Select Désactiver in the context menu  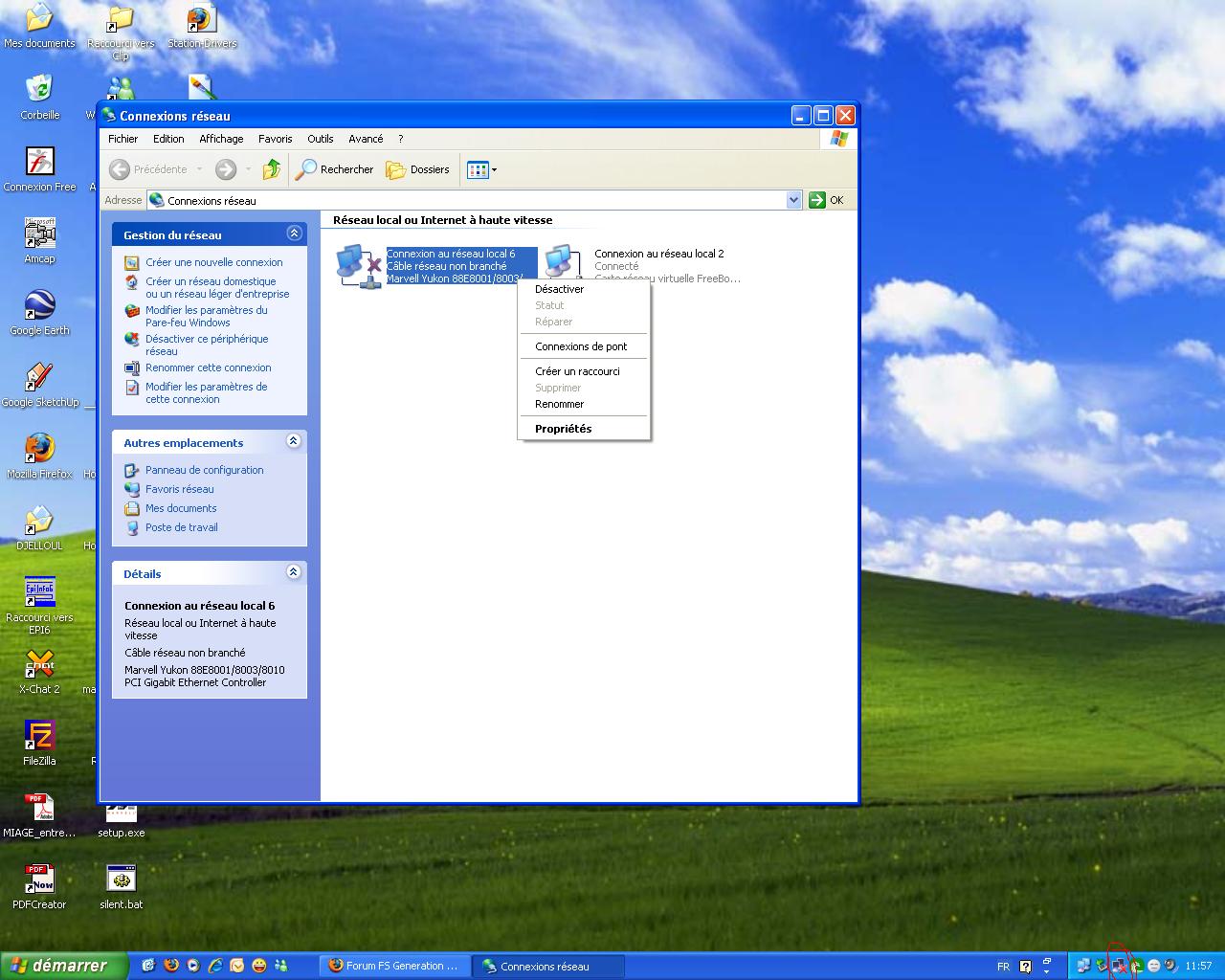(559, 289)
